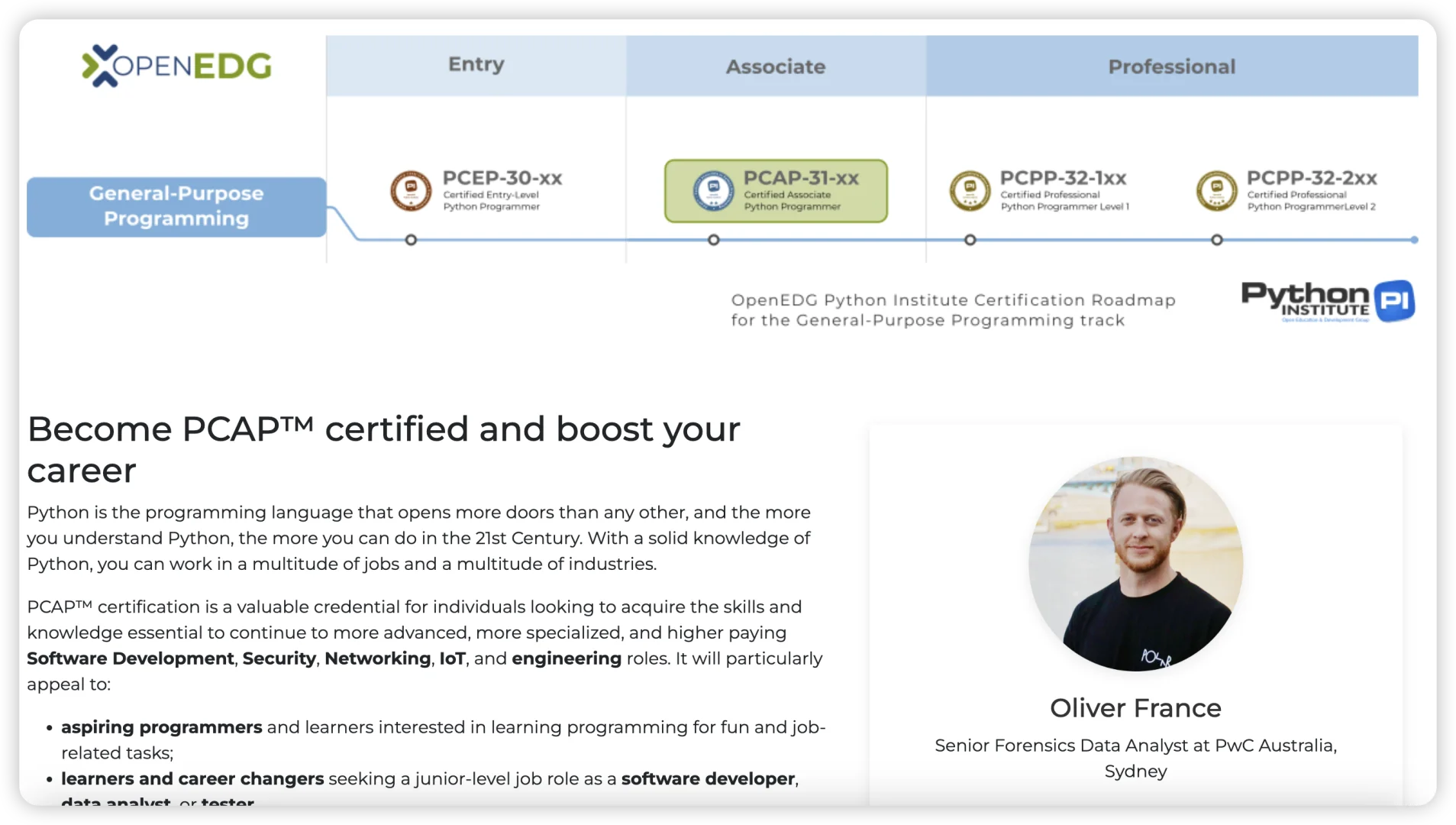
Task: Click the PCPP-32-1xx certification badge icon
Action: pos(970,191)
